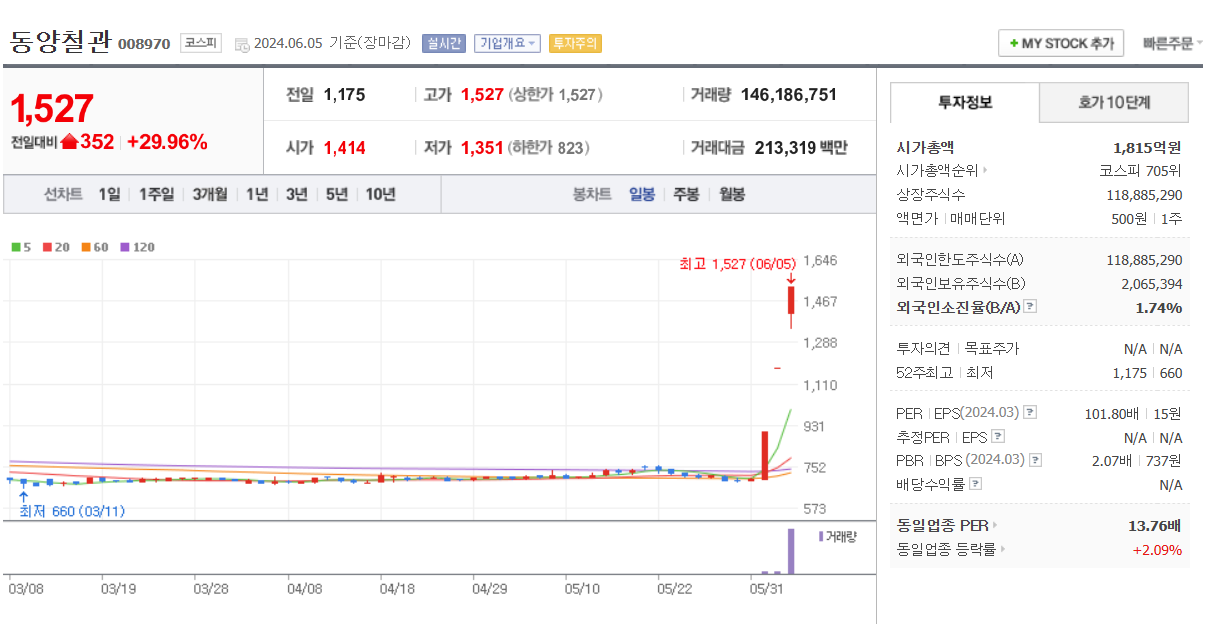Click the tall purple volume bar
The image size is (1206, 624).
point(791,551)
